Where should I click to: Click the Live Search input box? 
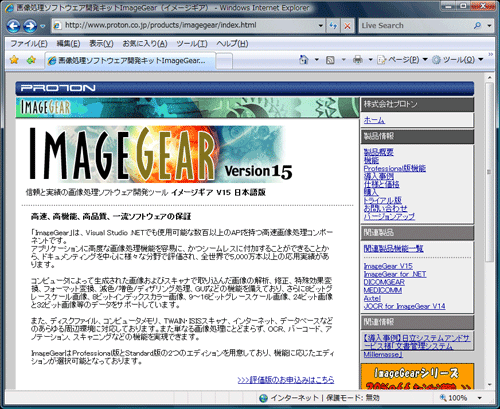[415, 26]
